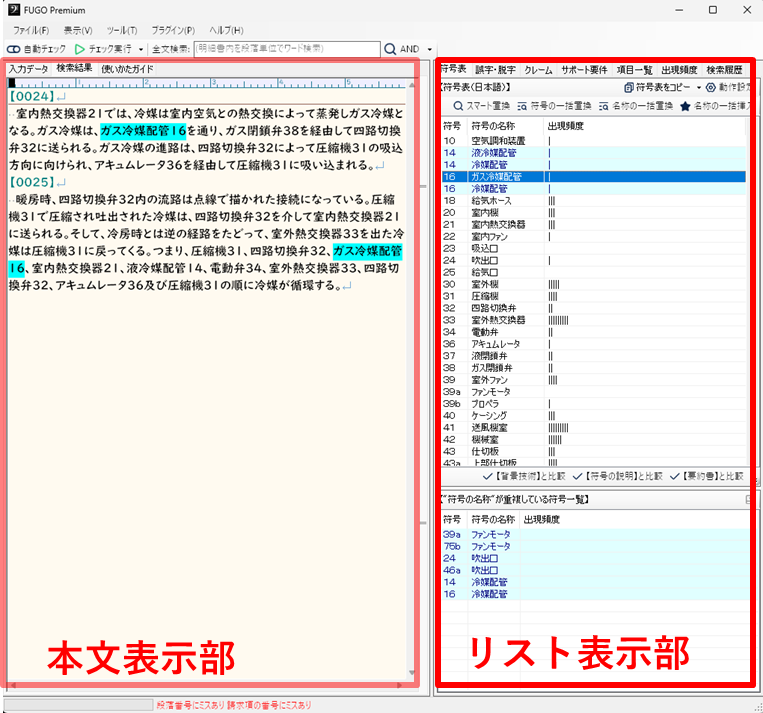Click 名称の一括置換 icon
The height and width of the screenshot is (713, 763).
(x=604, y=106)
